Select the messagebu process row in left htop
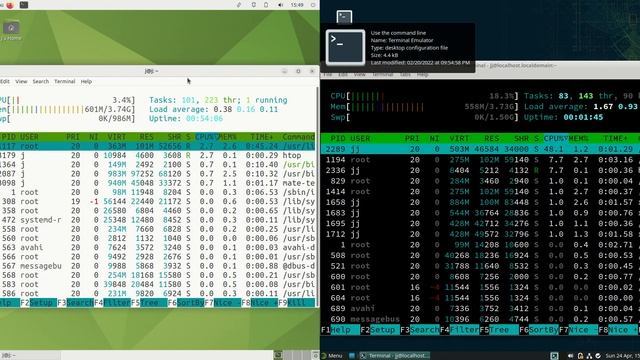 158,266
